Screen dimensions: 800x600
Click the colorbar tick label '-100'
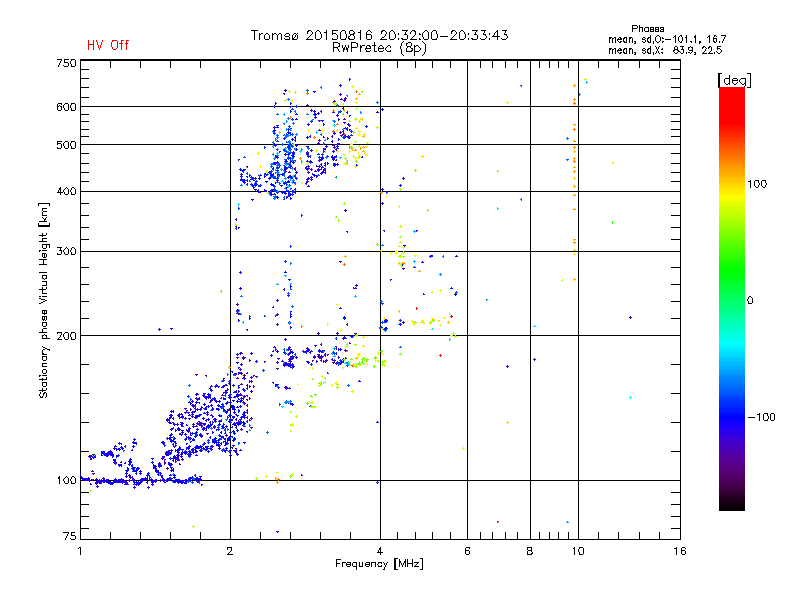[x=761, y=417]
